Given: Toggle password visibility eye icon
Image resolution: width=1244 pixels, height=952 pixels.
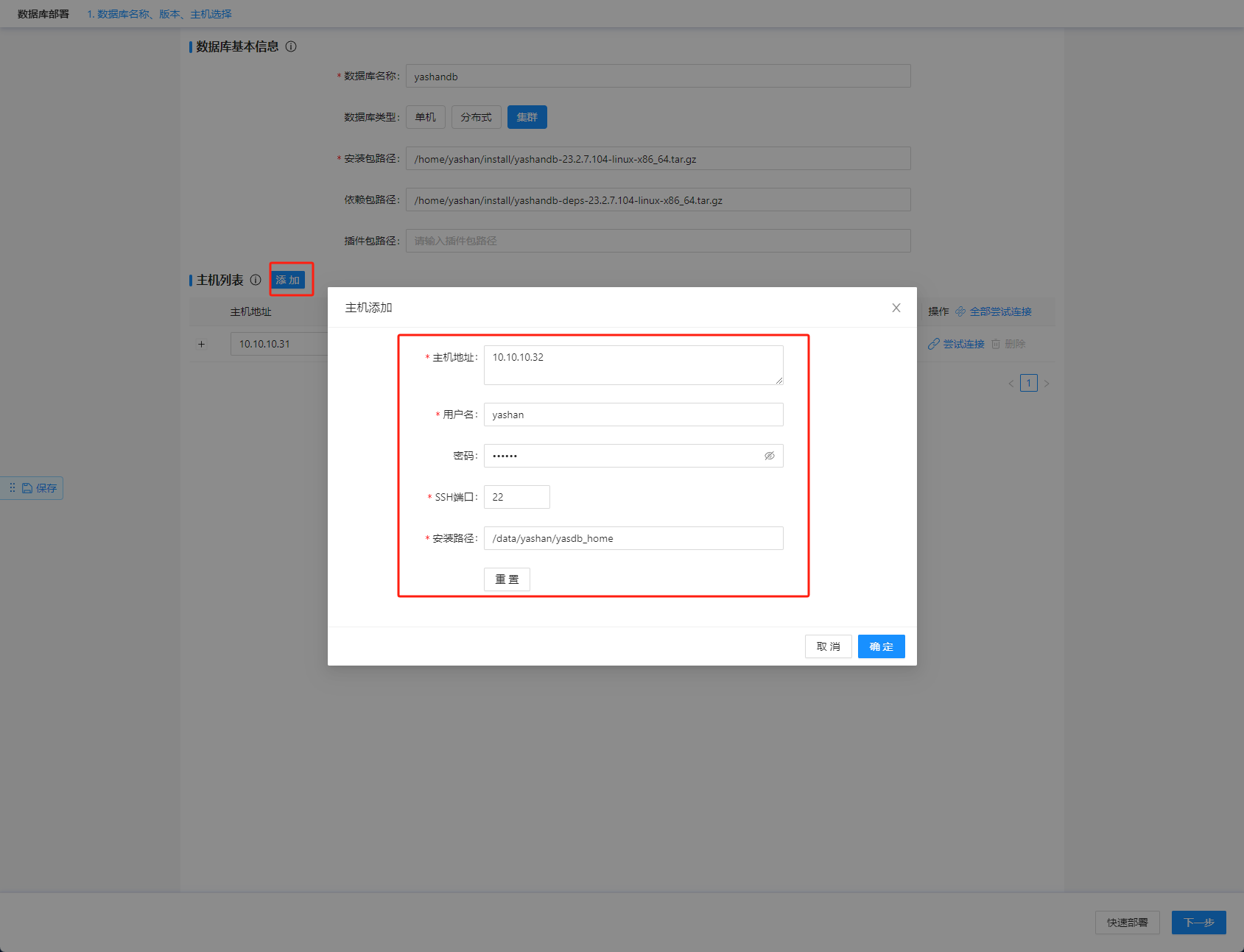Looking at the screenshot, I should click(x=769, y=456).
